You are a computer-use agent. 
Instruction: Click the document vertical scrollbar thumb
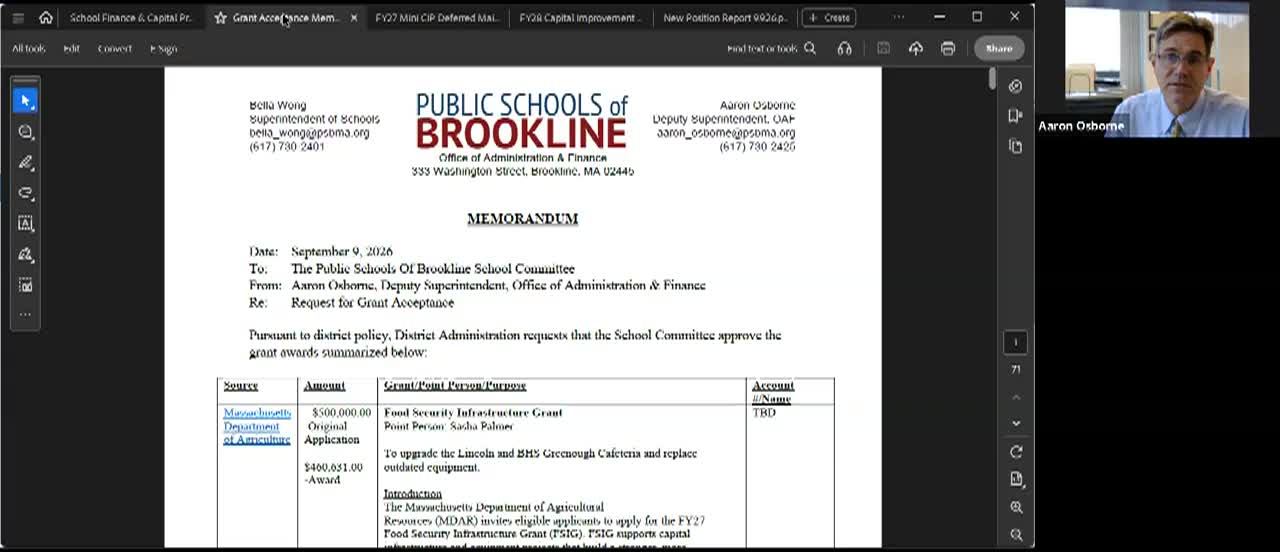point(992,78)
